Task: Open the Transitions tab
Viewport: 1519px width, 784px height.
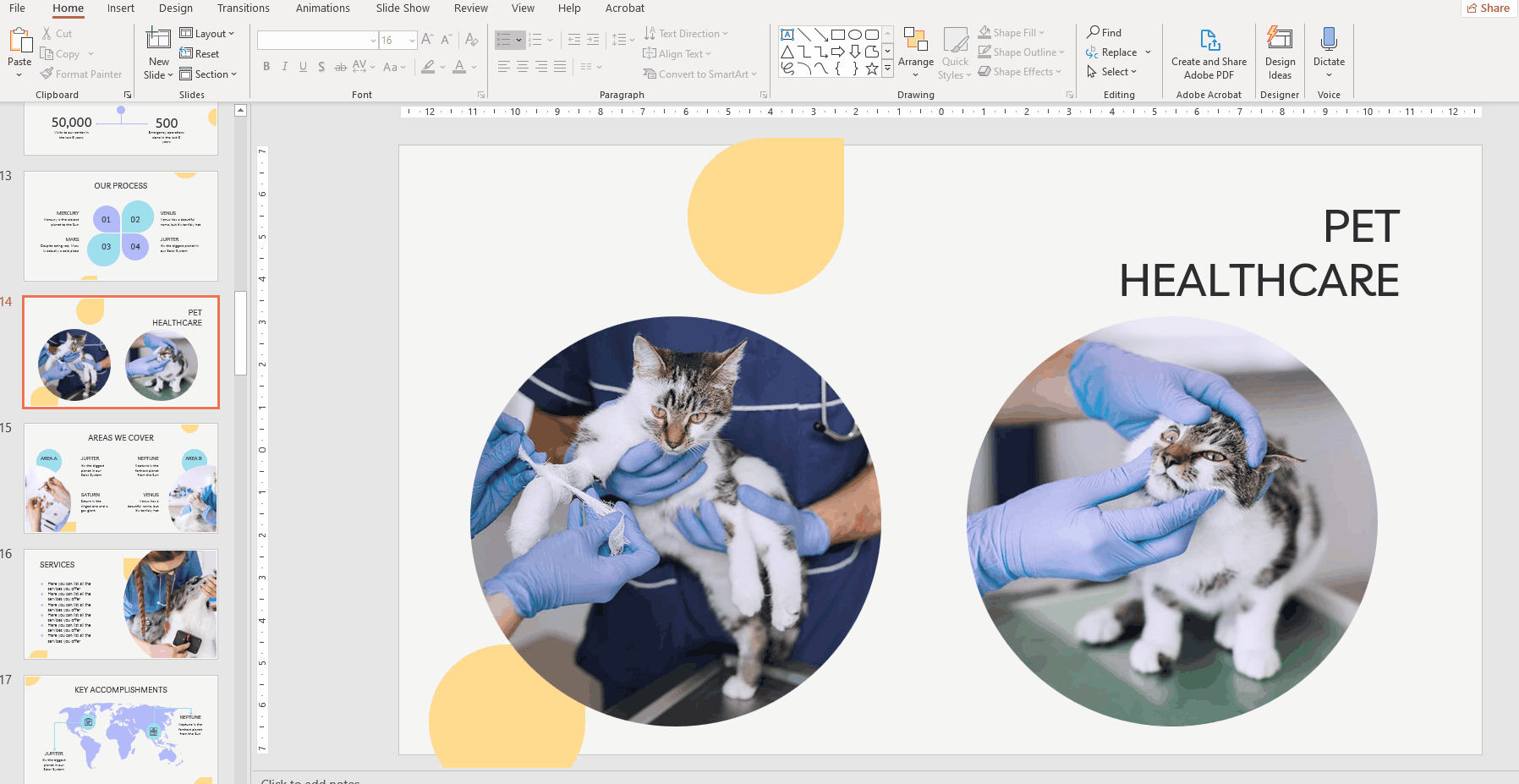Action: tap(243, 8)
